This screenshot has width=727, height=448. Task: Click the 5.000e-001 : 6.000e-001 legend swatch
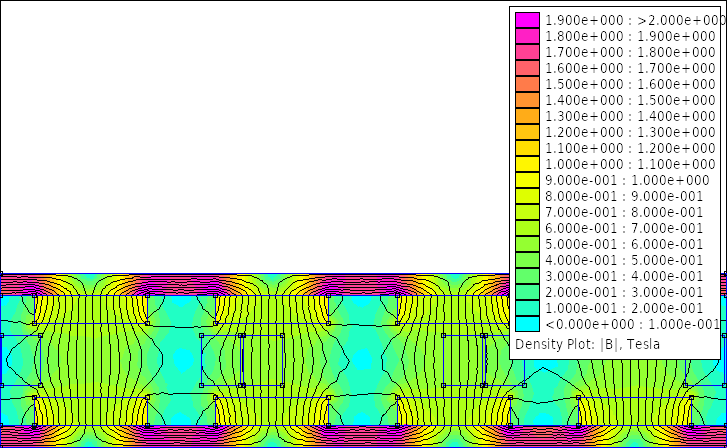[527, 244]
